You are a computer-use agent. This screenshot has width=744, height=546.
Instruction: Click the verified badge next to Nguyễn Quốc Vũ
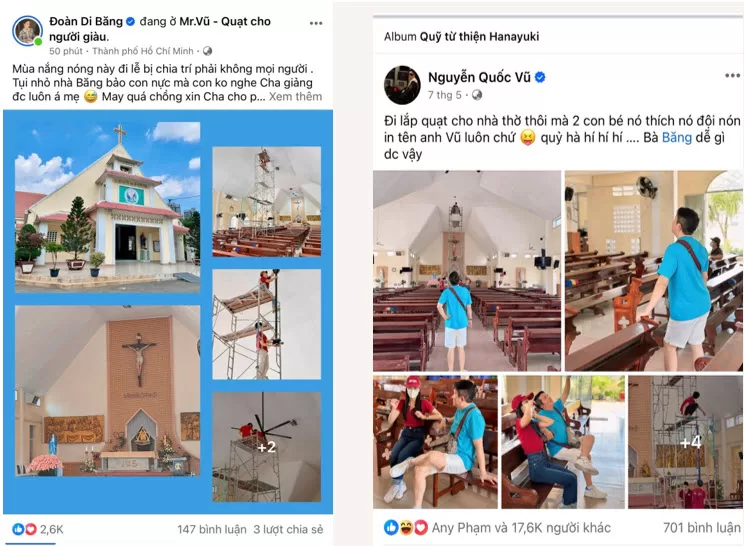[540, 77]
